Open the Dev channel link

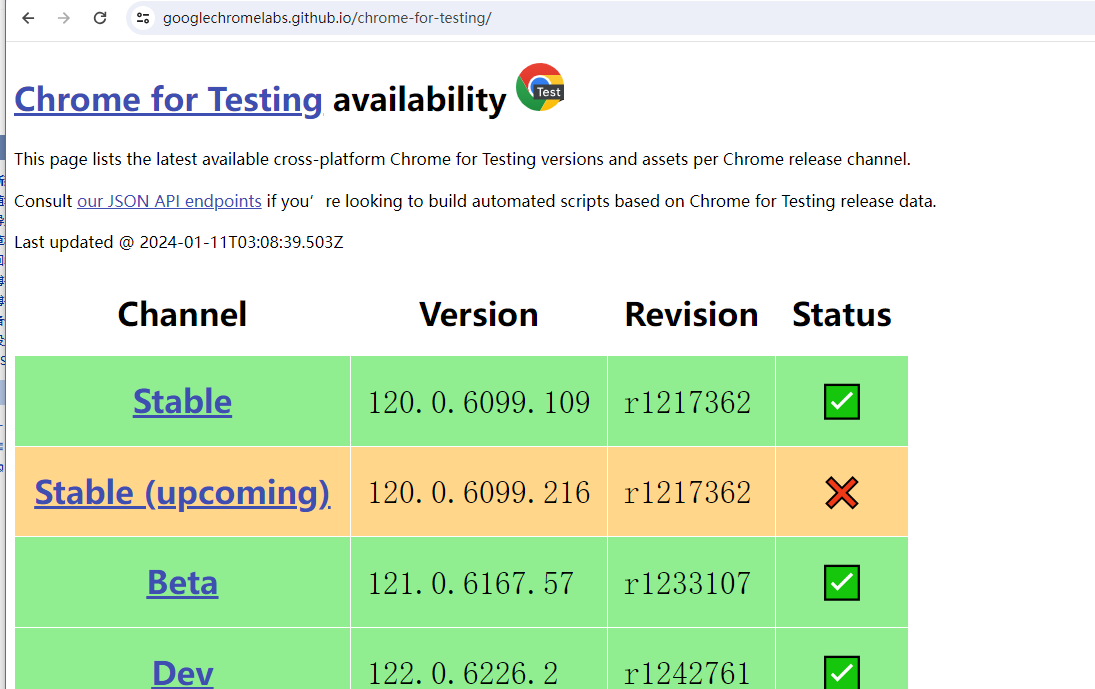[x=182, y=673]
